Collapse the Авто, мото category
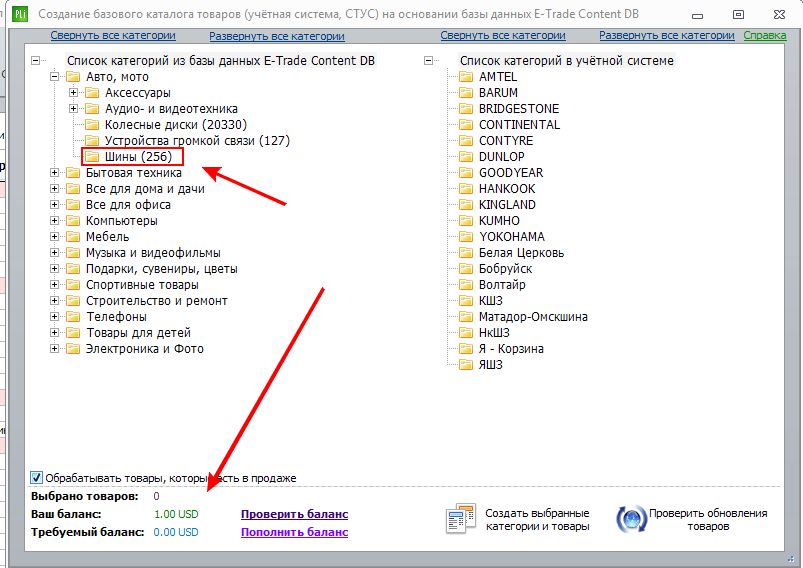803x568 pixels. pos(54,77)
